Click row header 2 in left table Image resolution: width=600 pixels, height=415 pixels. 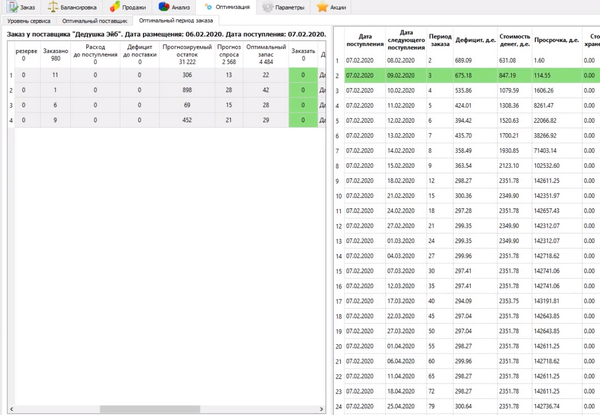[x=11, y=91]
